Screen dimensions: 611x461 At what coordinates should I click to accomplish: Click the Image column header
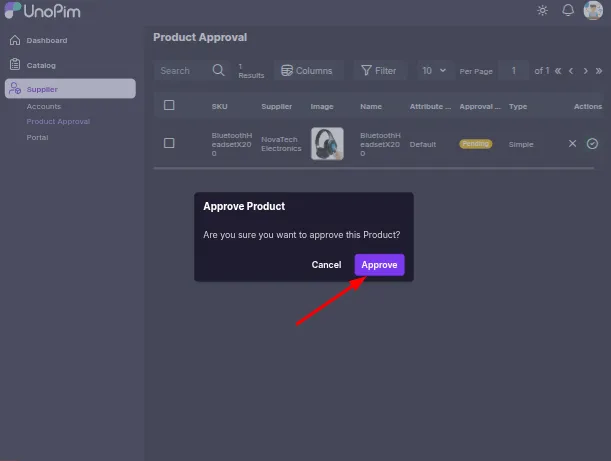tap(322, 106)
